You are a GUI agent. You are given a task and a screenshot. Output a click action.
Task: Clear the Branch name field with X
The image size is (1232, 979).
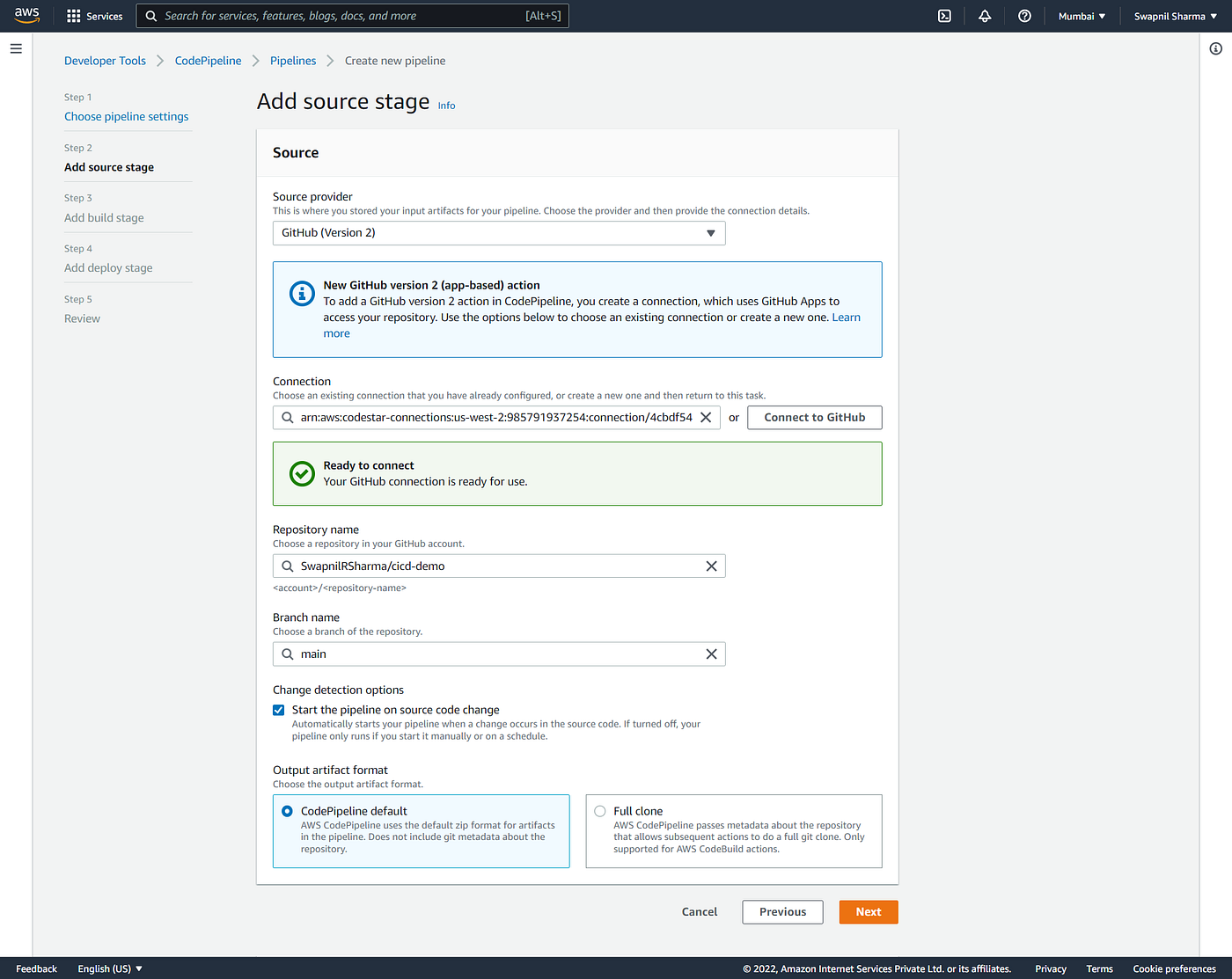711,654
